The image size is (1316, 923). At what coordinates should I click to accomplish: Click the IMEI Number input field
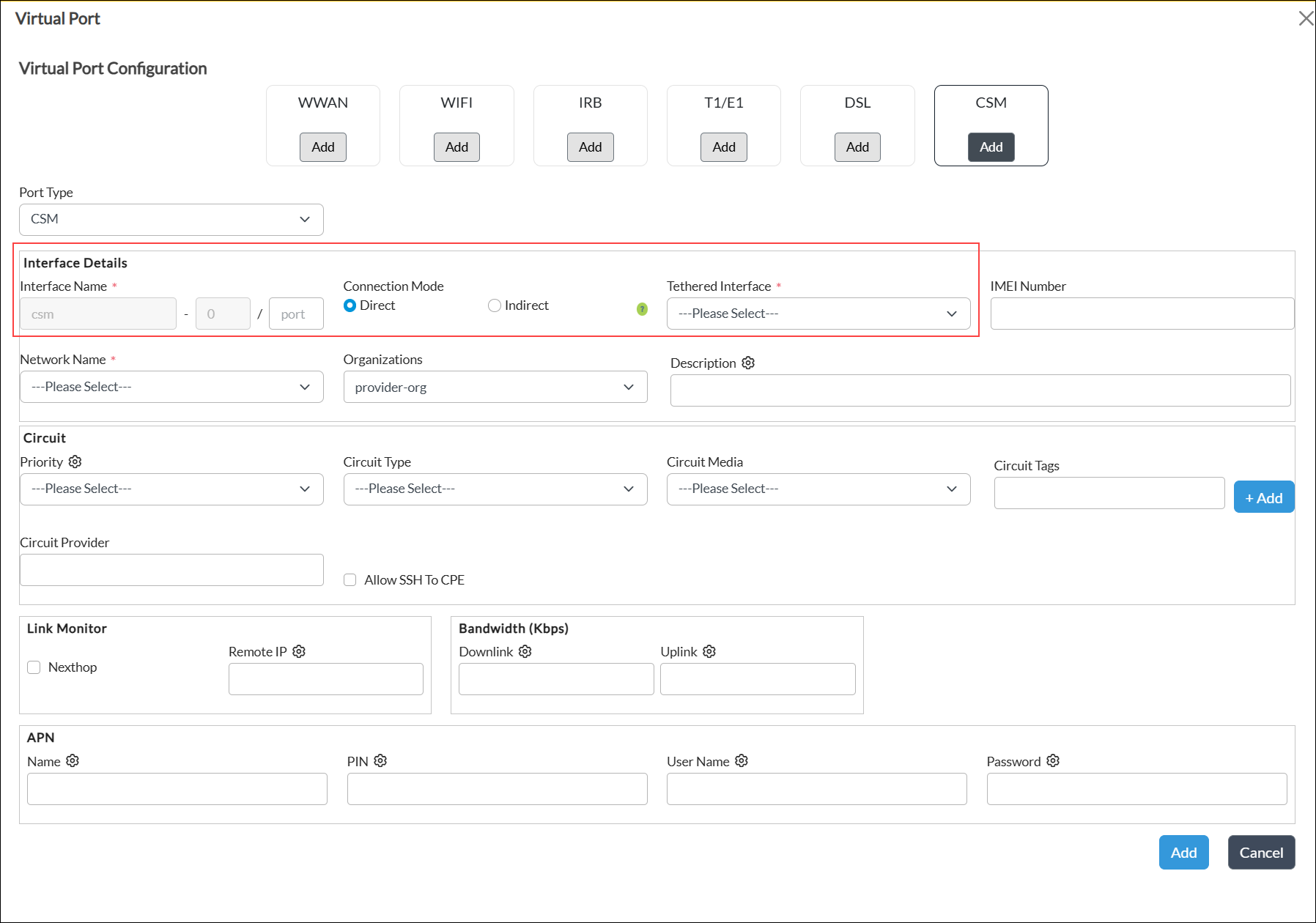pyautogui.click(x=1142, y=314)
